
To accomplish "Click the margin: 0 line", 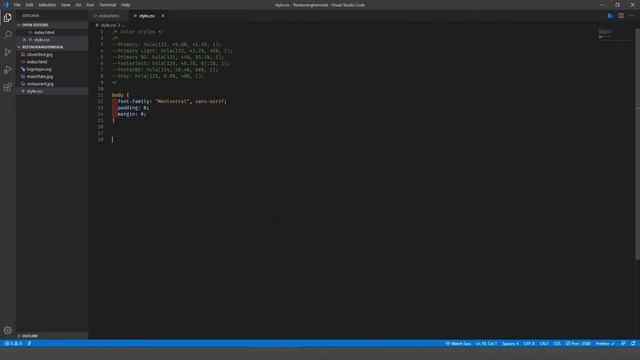I will pos(131,114).
